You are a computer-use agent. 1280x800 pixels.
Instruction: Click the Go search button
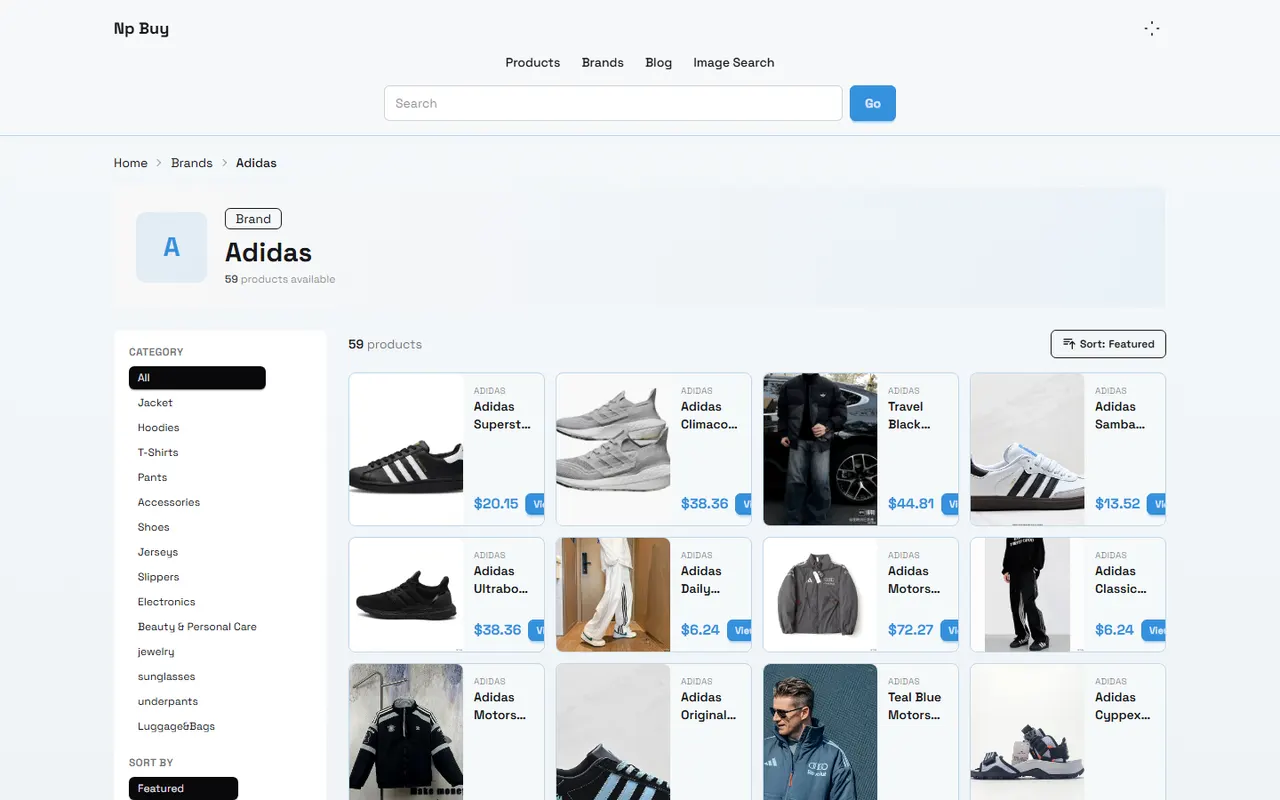872,103
